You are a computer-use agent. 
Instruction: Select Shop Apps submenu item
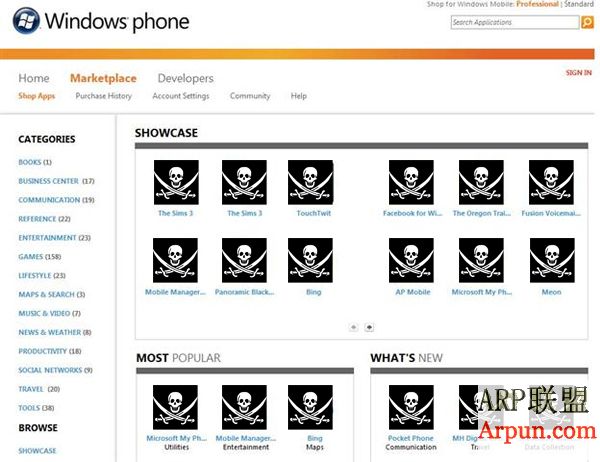pos(37,96)
